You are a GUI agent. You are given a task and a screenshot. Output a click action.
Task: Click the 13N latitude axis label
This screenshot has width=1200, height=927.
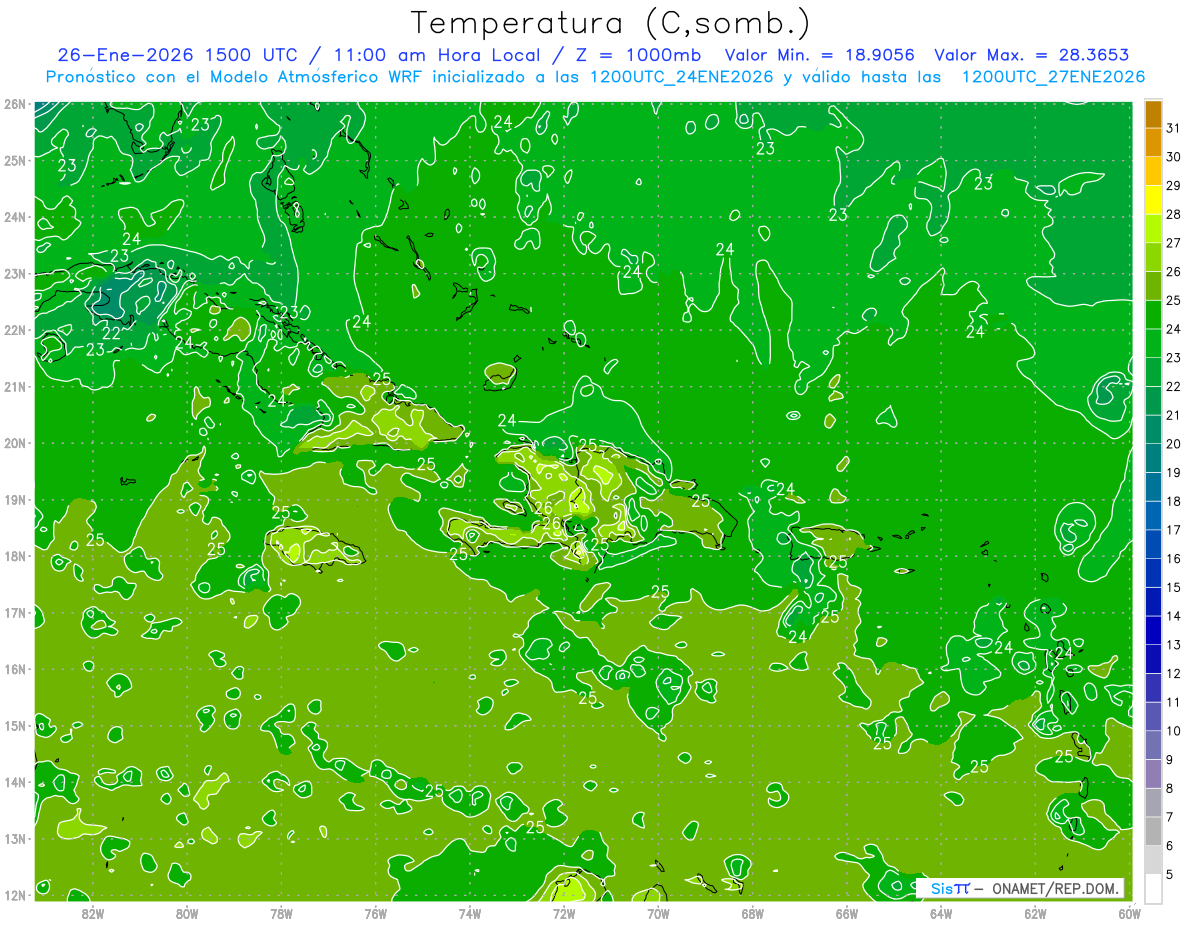(x=15, y=838)
